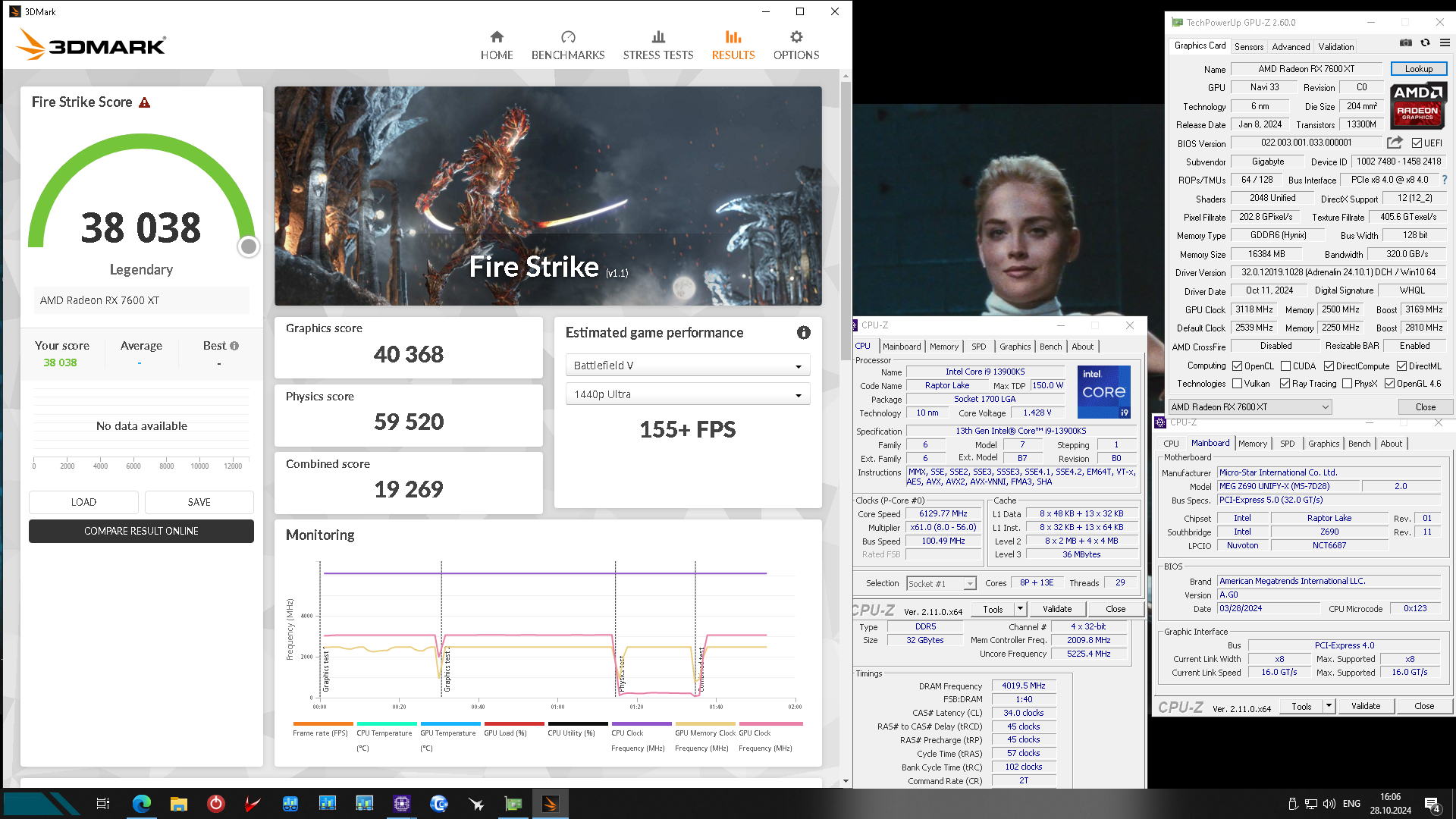Viewport: 1456px width, 819px height.
Task: Click the Close button in GPU-Z
Action: click(x=1426, y=407)
